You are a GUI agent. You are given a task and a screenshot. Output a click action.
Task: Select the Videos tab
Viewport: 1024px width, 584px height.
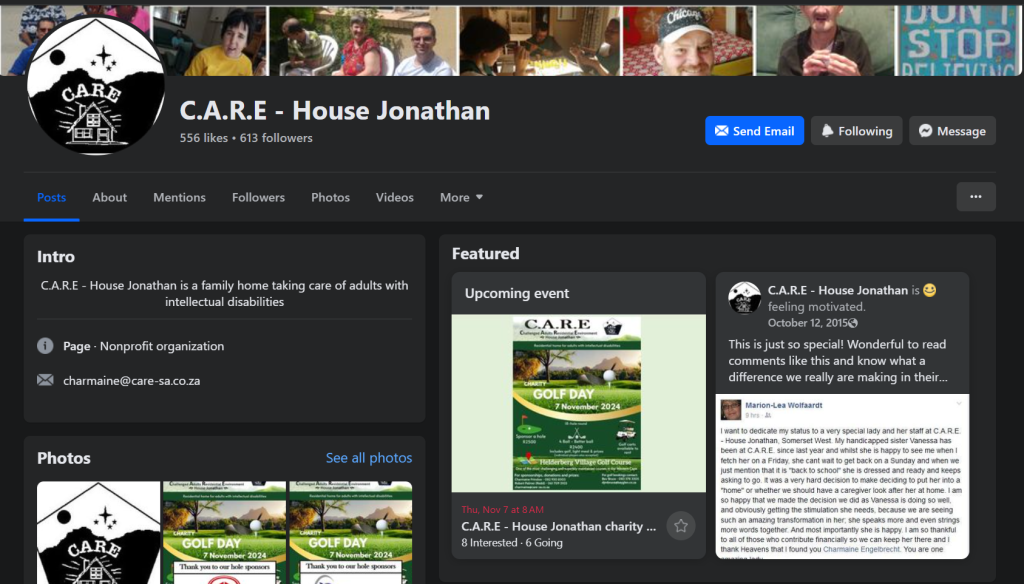394,198
